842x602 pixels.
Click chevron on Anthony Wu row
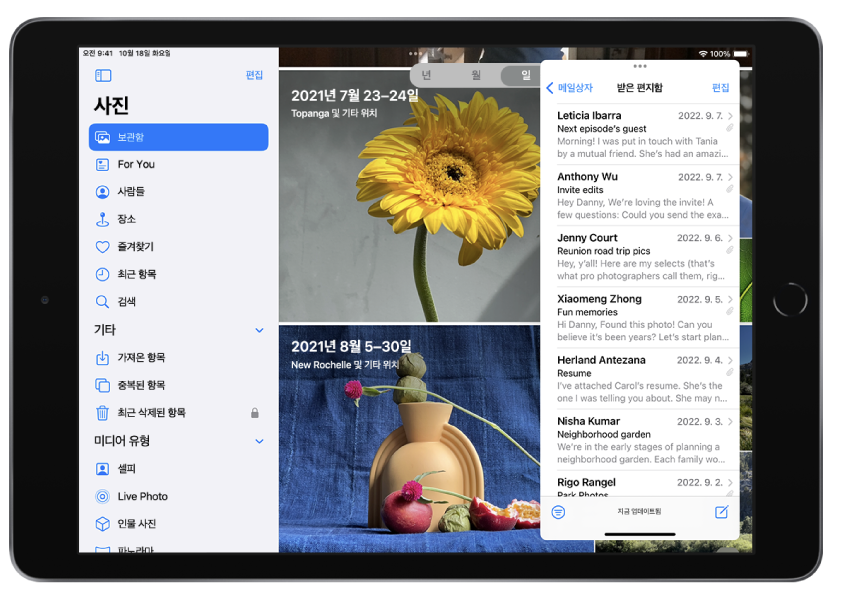click(x=730, y=177)
